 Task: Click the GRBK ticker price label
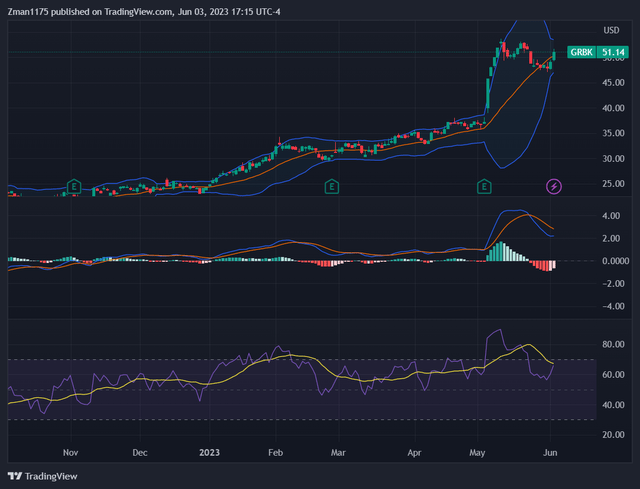point(581,52)
